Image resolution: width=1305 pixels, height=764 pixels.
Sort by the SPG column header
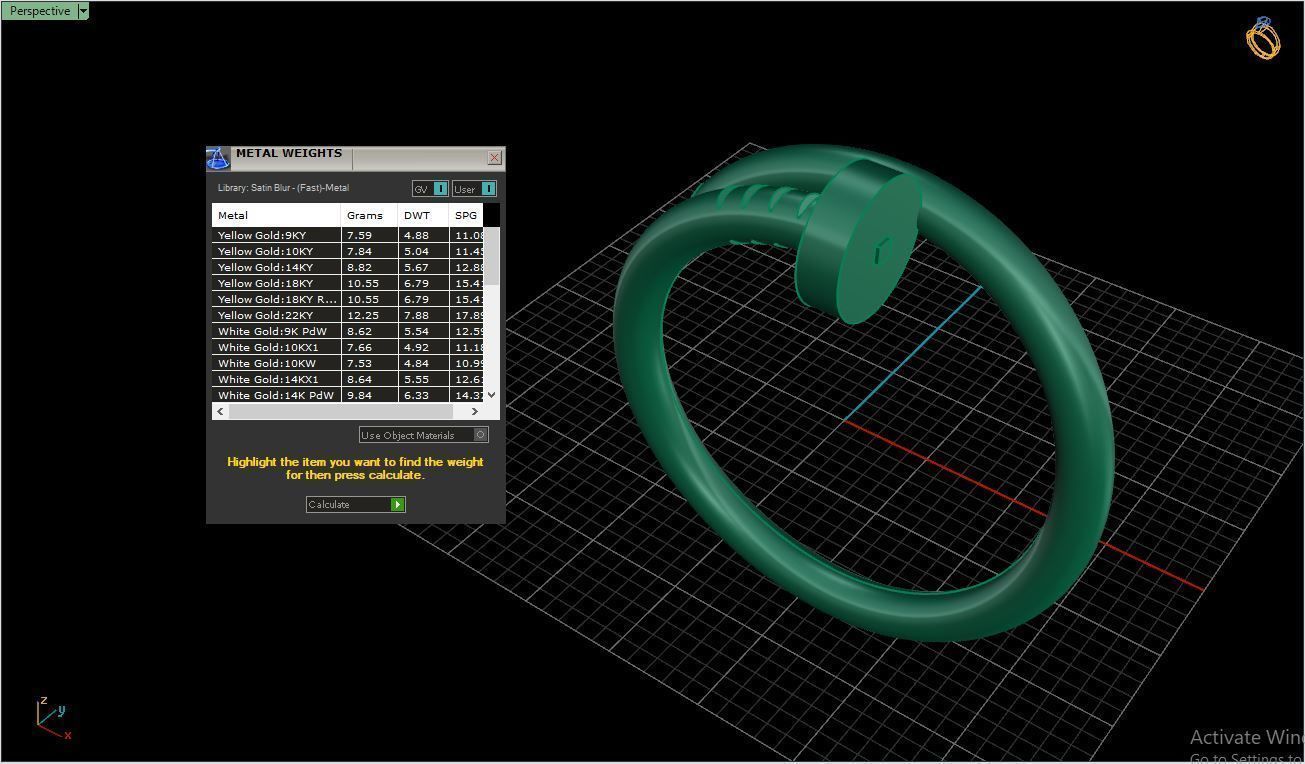pyautogui.click(x=466, y=215)
